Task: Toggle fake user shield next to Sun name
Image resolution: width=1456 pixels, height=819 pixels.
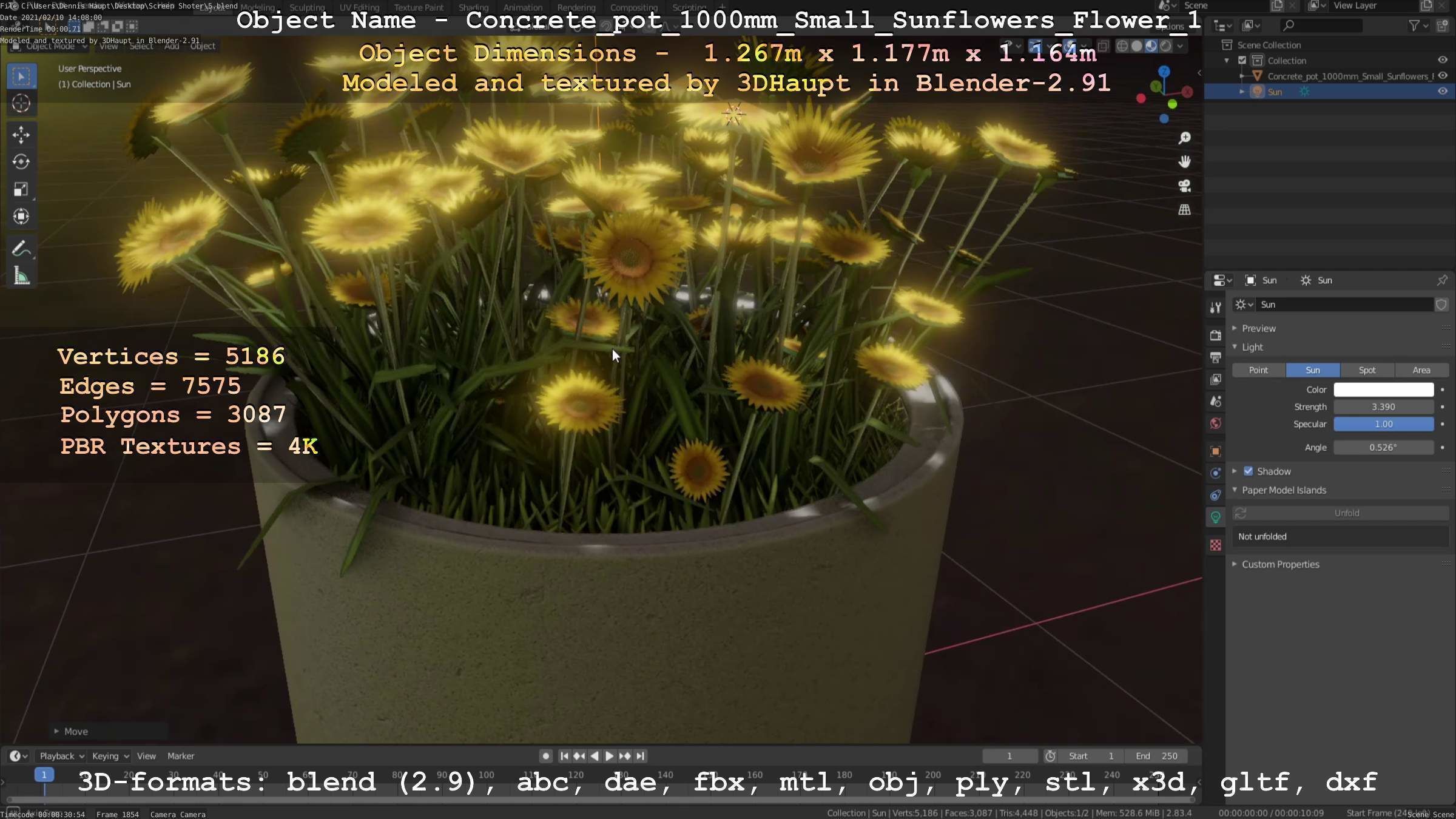Action: coord(1441,305)
